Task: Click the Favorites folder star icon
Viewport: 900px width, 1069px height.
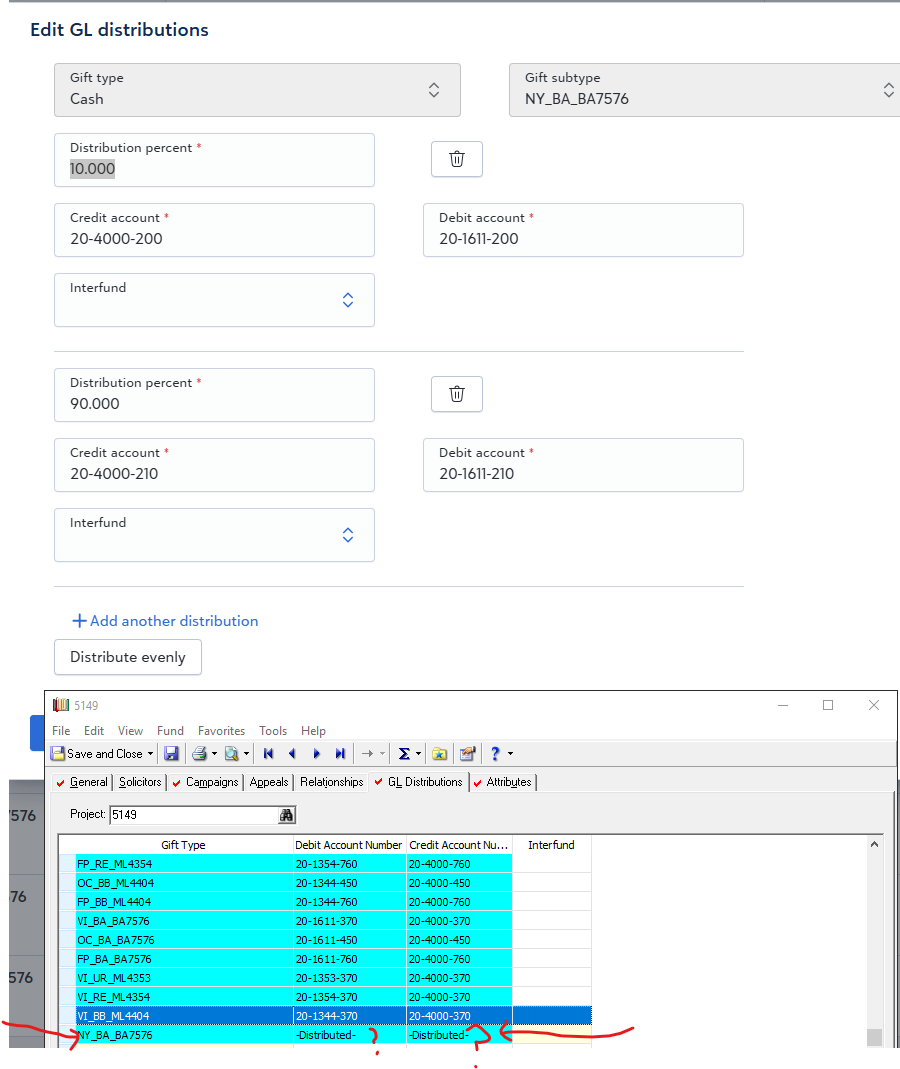Action: pos(440,753)
